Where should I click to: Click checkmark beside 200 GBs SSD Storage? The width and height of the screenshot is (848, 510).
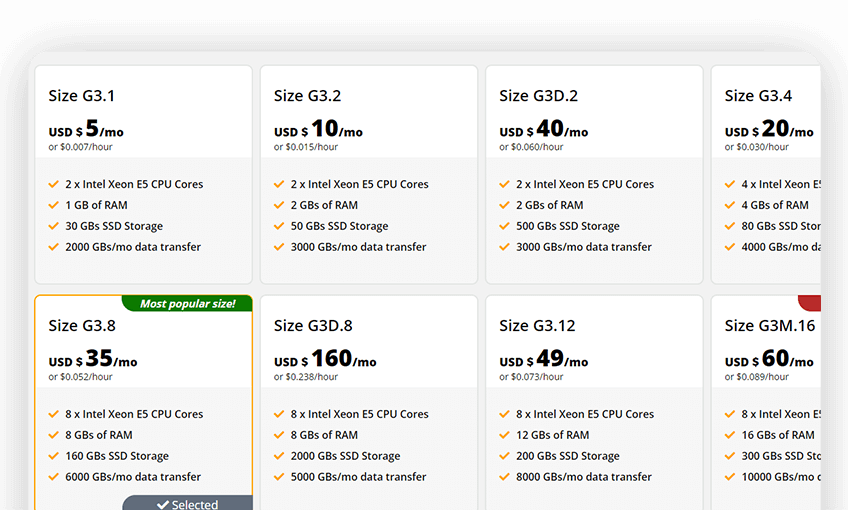point(505,456)
